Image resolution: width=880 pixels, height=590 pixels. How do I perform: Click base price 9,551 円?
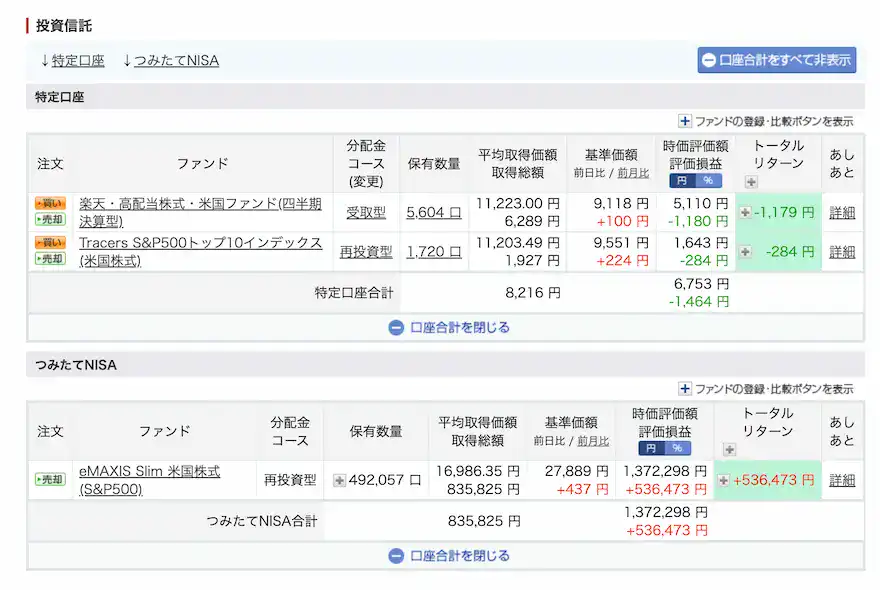621,243
